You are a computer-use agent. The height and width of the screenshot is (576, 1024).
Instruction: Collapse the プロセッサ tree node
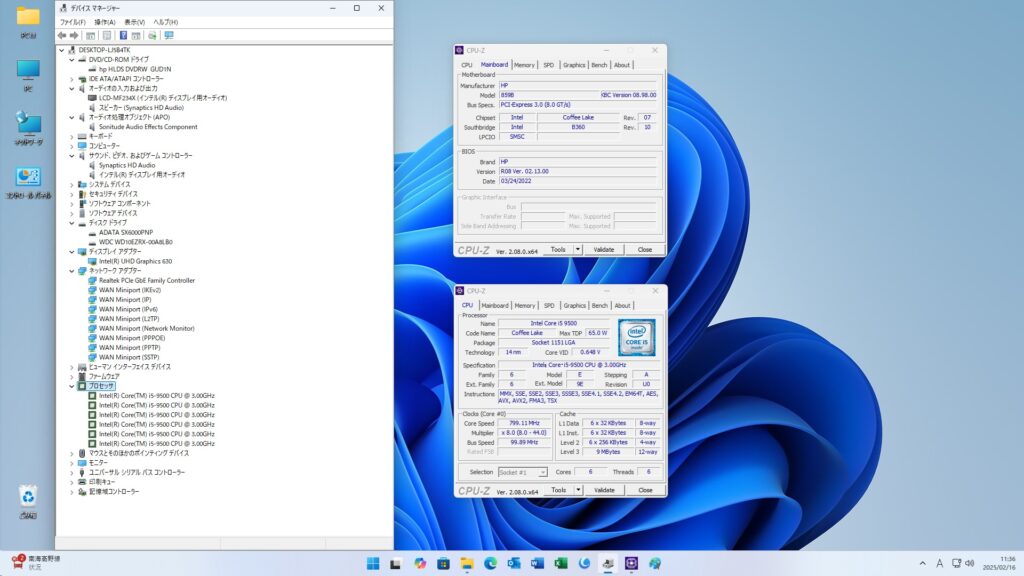click(x=72, y=386)
